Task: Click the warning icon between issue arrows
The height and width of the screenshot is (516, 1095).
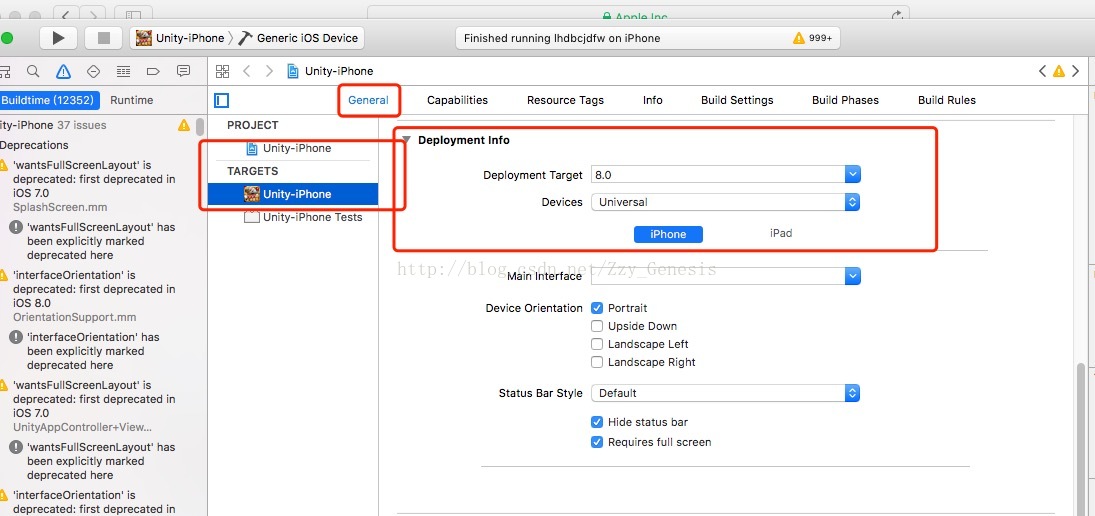Action: (1059, 71)
